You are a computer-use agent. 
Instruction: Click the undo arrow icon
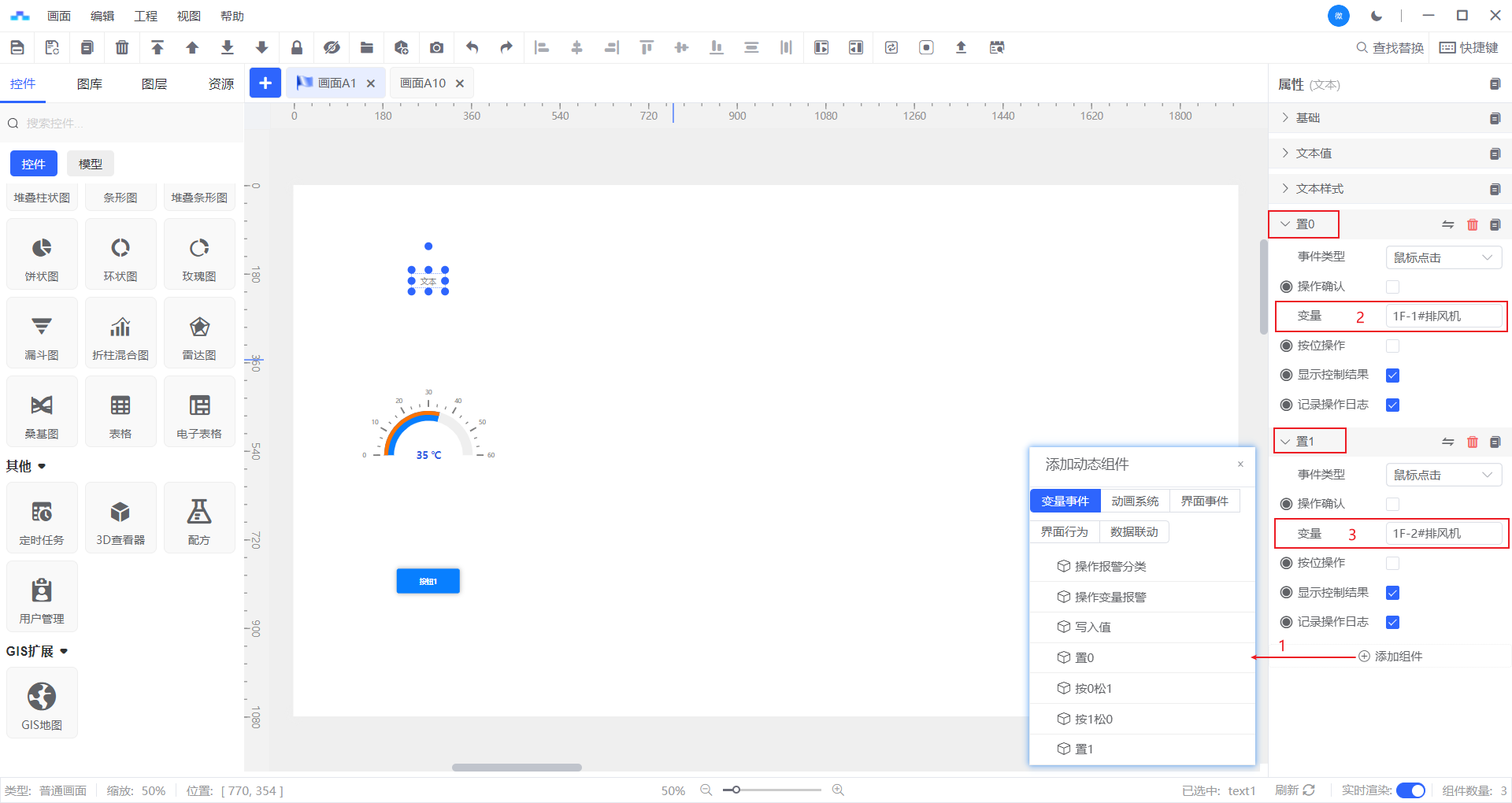click(x=472, y=47)
